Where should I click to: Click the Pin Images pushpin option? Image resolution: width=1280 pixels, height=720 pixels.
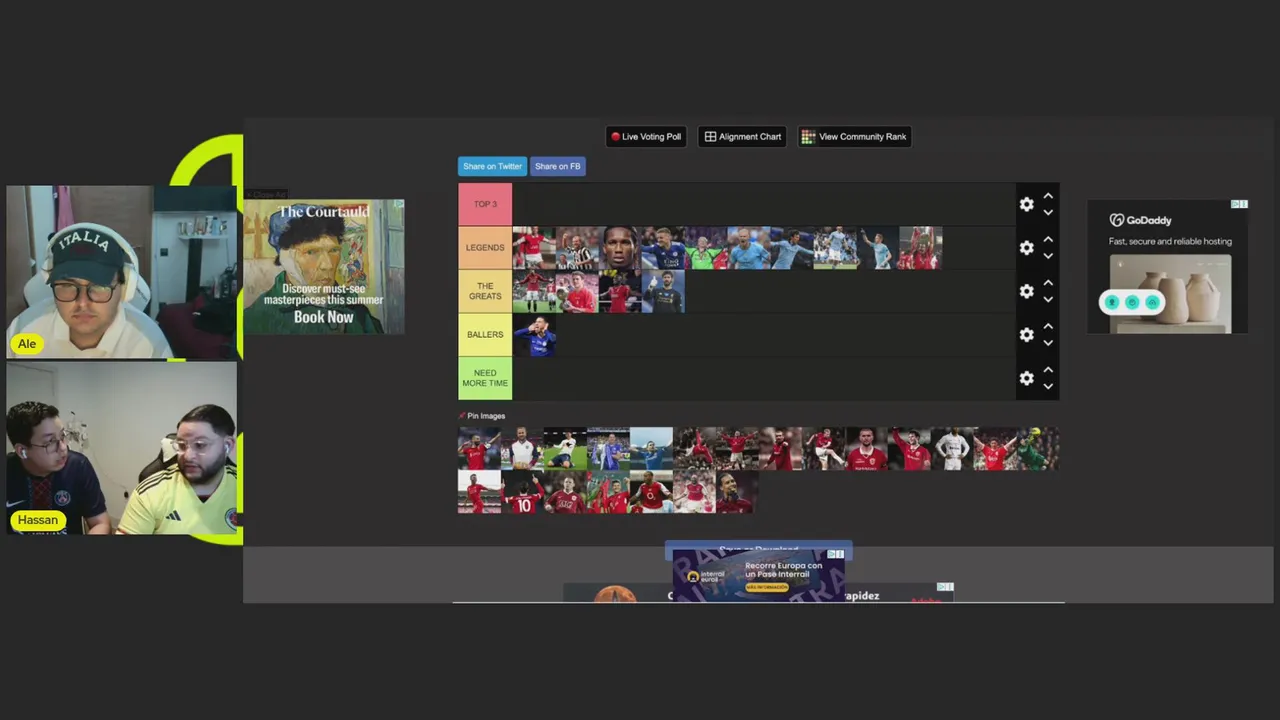[482, 416]
